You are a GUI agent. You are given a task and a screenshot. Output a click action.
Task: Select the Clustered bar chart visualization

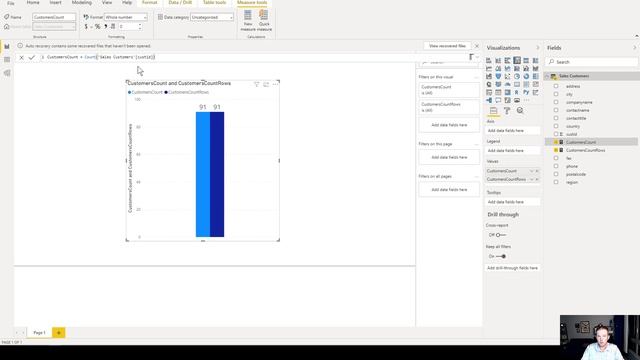[x=507, y=60]
